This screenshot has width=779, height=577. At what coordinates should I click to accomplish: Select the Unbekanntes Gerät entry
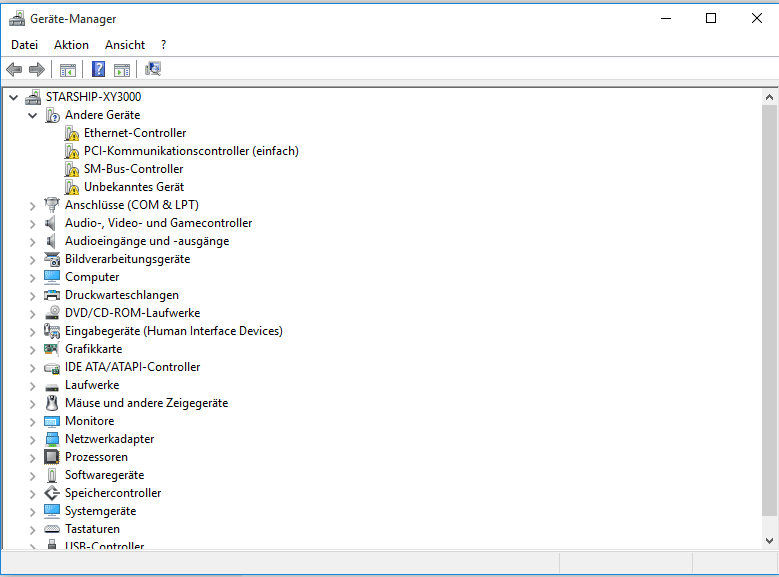tap(134, 187)
